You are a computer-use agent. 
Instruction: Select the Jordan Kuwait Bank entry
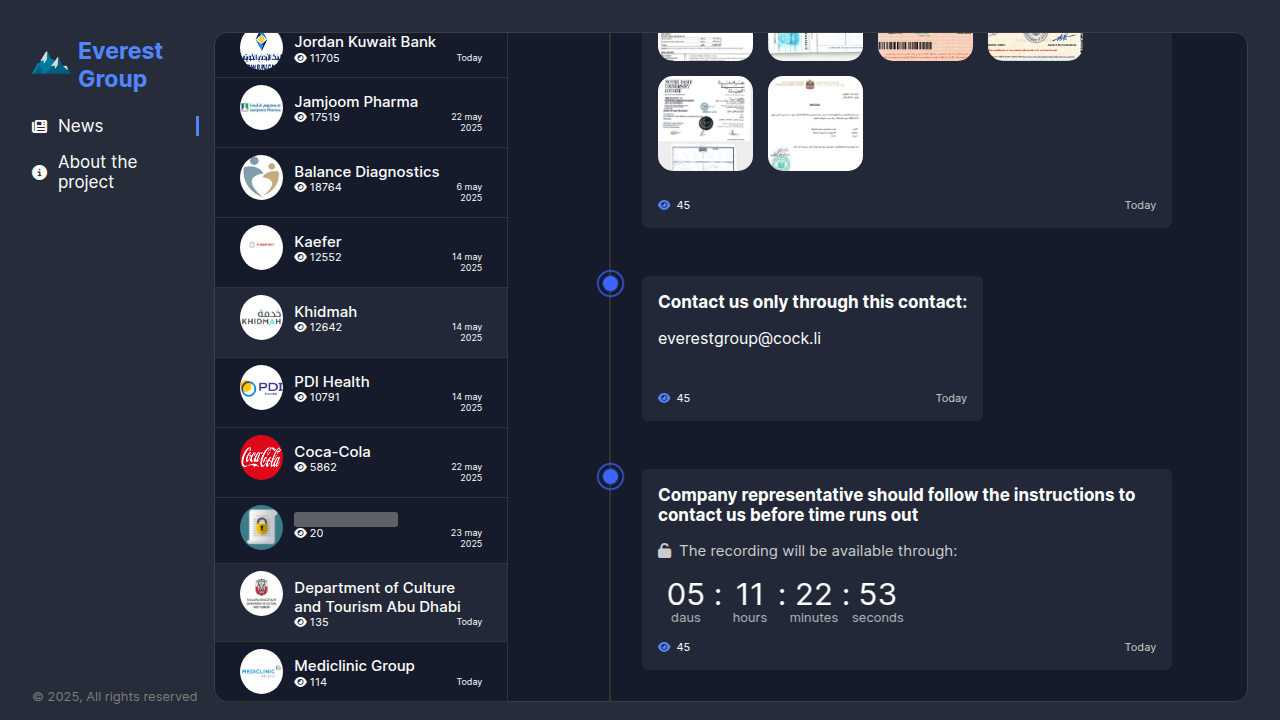(x=361, y=54)
